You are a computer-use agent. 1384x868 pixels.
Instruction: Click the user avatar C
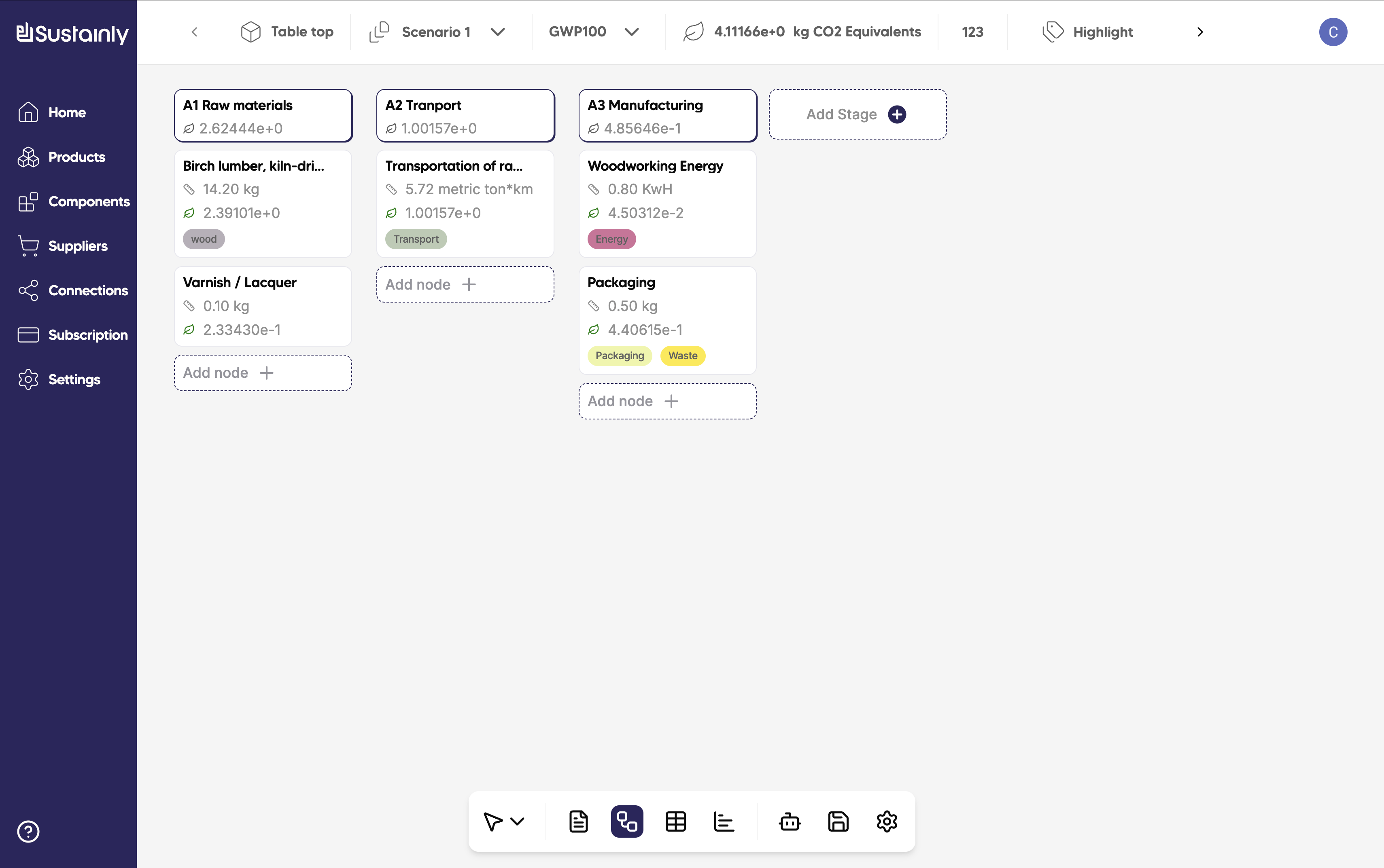[1332, 32]
